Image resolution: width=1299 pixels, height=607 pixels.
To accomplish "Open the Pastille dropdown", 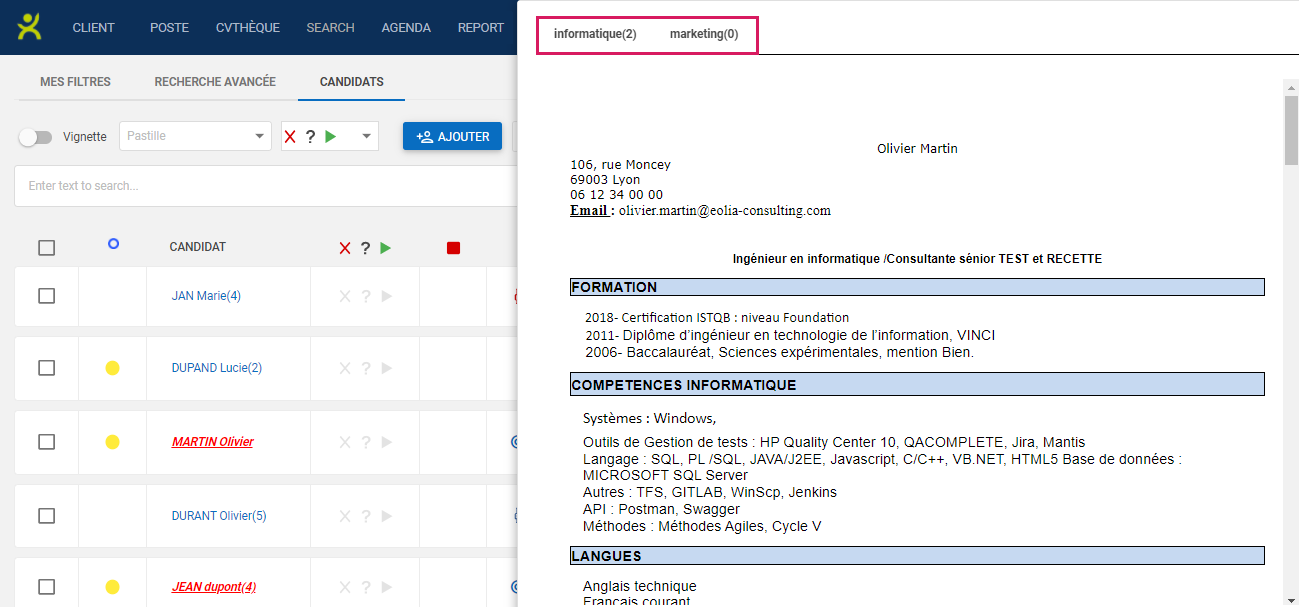I will 195,136.
